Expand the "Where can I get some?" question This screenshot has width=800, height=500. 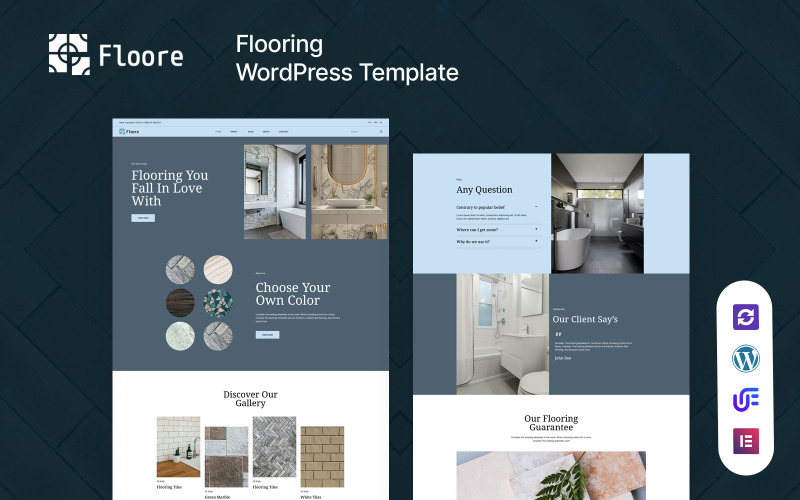[536, 229]
